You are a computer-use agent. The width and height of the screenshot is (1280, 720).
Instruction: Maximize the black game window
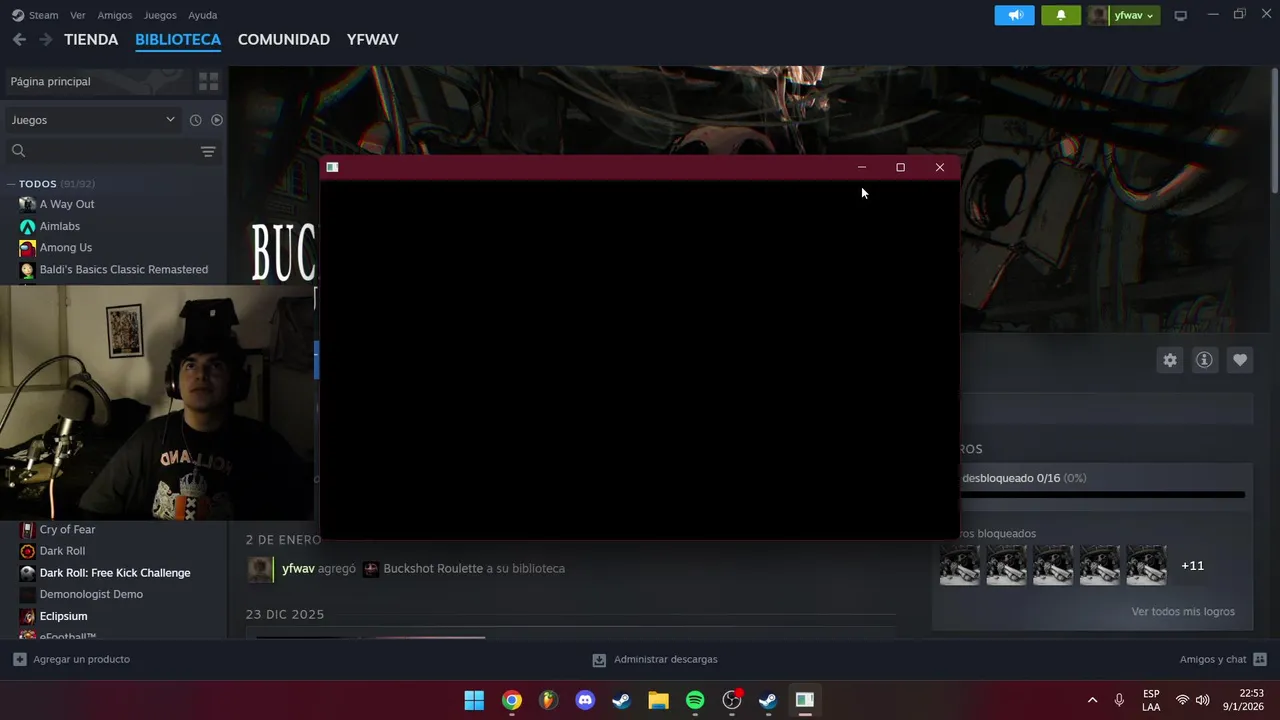(900, 167)
